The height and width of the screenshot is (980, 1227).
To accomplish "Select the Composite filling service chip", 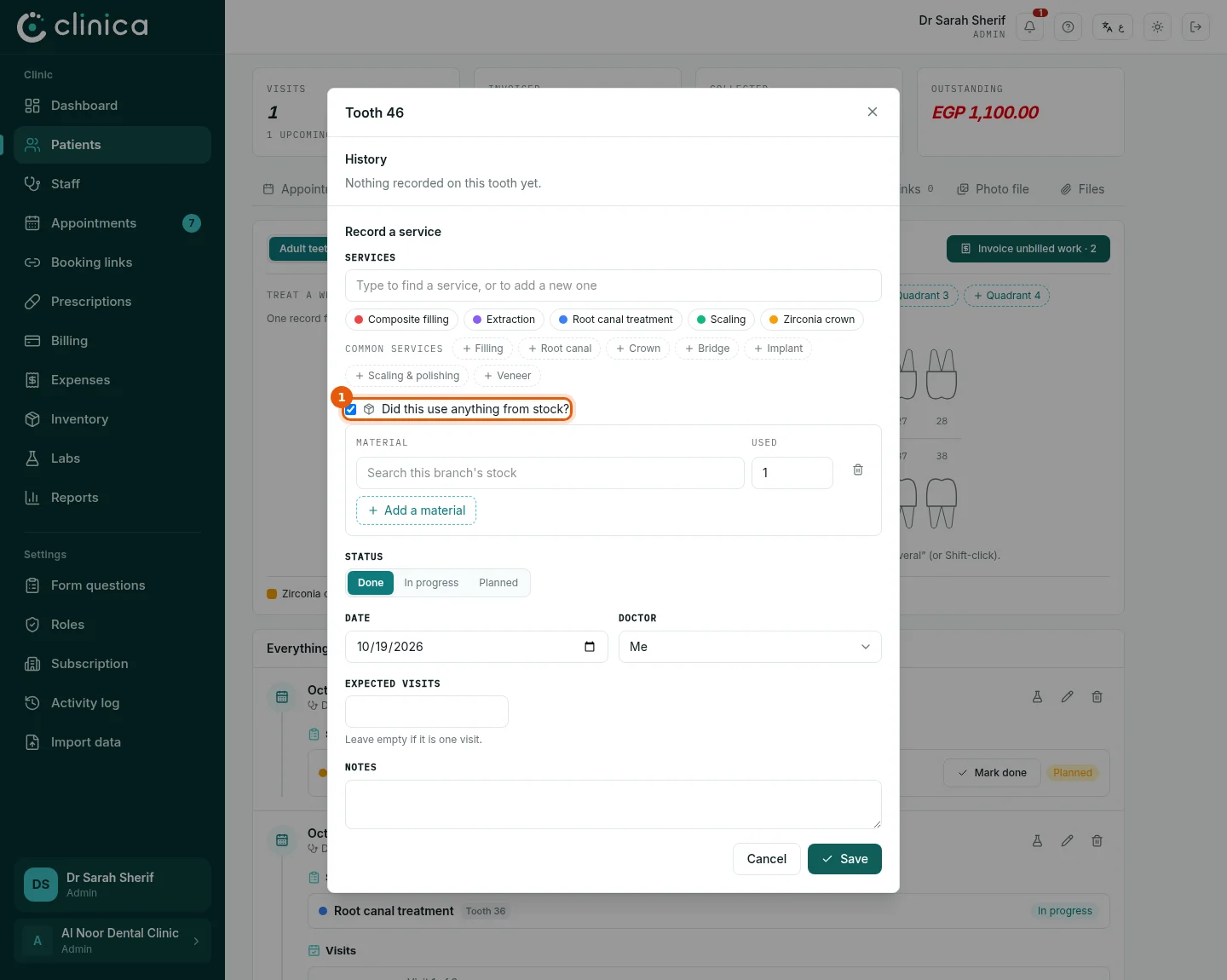I will click(402, 320).
